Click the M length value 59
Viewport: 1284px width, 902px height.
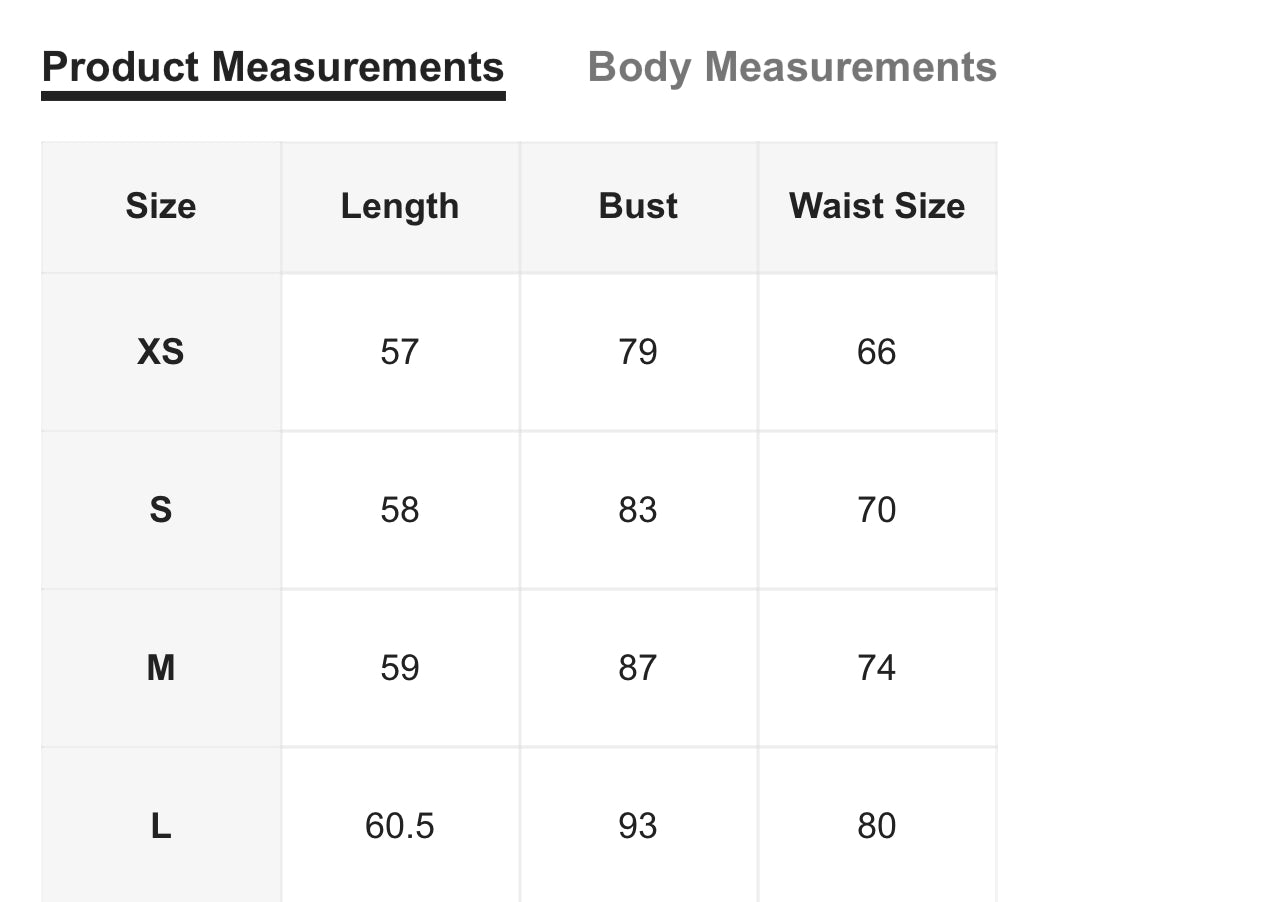[400, 668]
